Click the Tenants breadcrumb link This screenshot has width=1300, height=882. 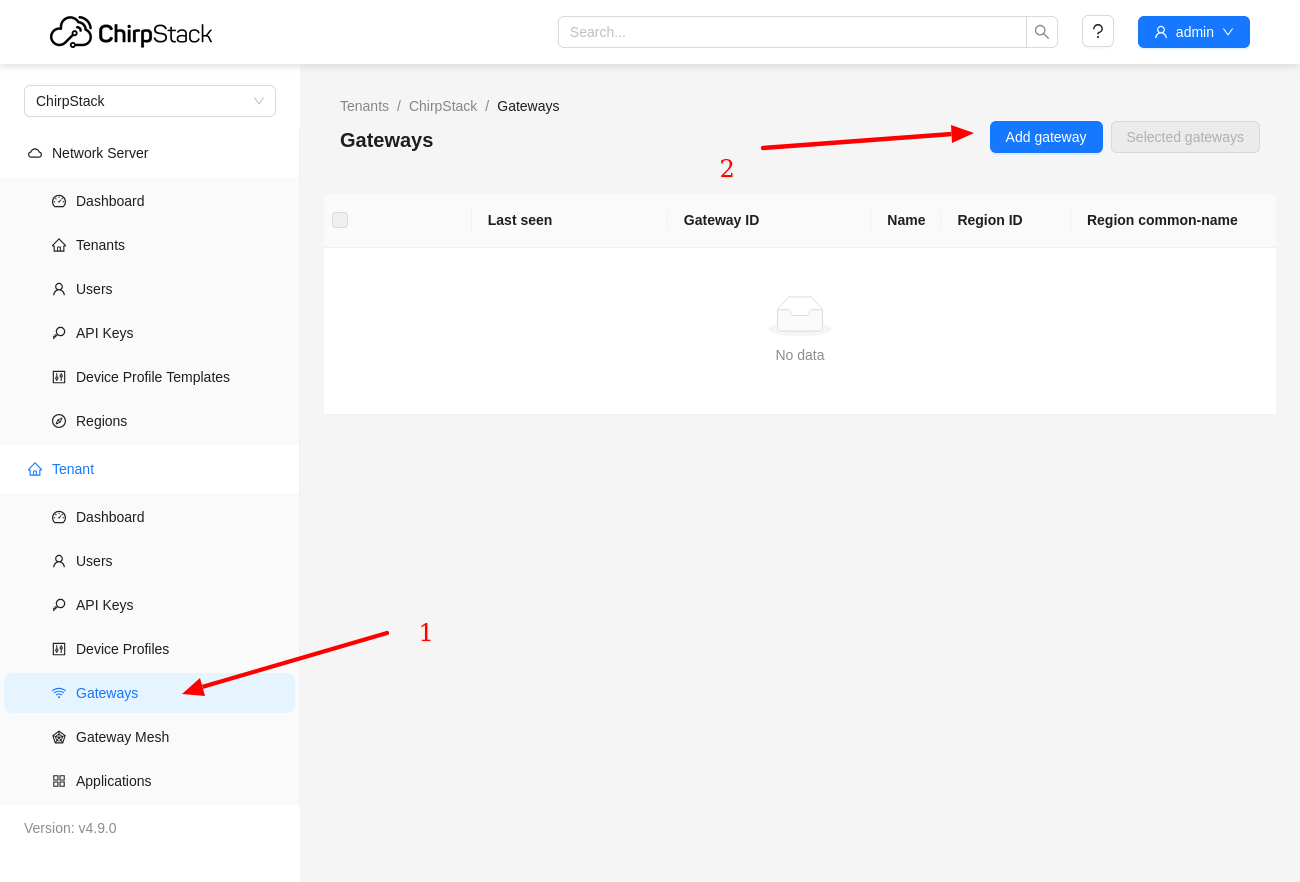tap(364, 106)
